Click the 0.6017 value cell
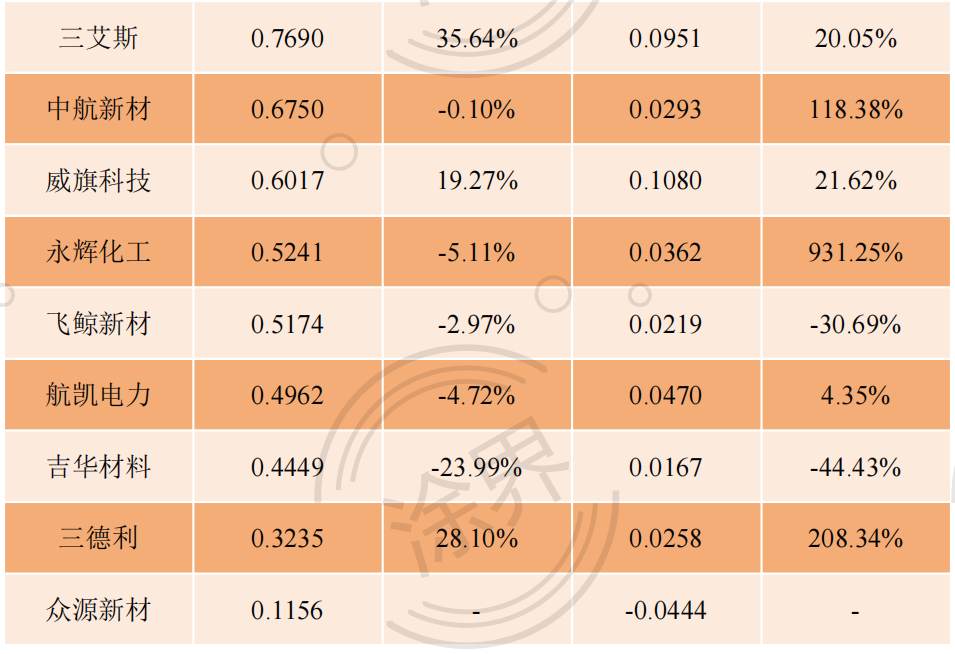Image resolution: width=955 pixels, height=654 pixels. pyautogui.click(x=287, y=180)
